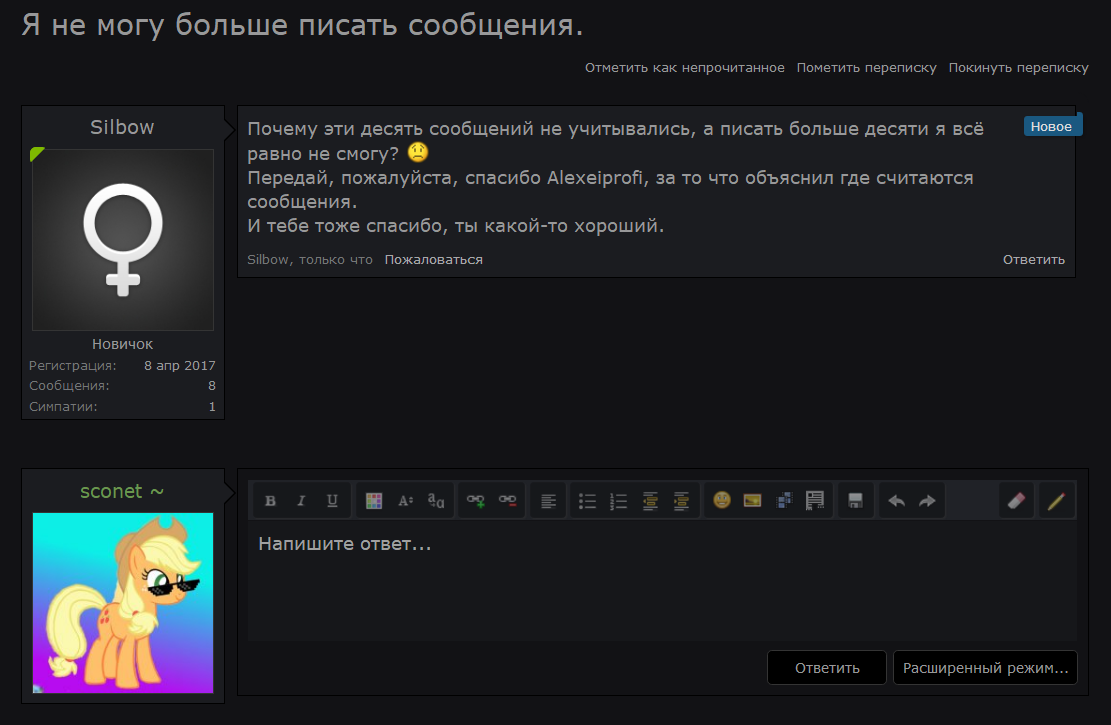Open the text alignment dropdown
This screenshot has height=725, width=1111.
pos(547,500)
